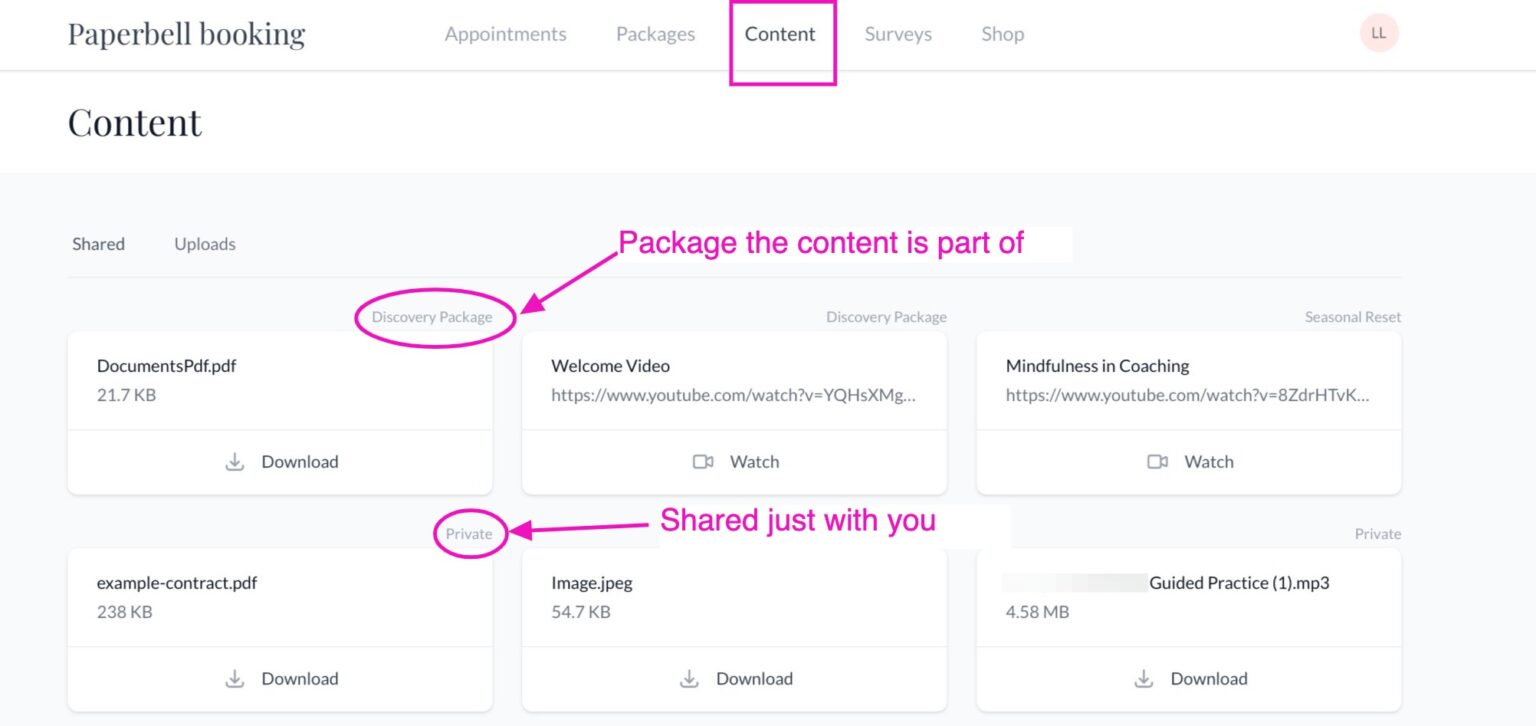
Task: Select the download icon on DocumentsPdf.pdf card
Action: (x=235, y=462)
